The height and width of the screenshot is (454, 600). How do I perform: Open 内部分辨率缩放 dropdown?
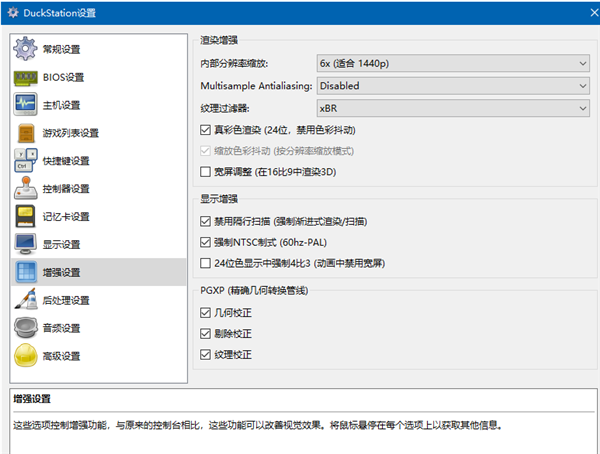(x=452, y=64)
